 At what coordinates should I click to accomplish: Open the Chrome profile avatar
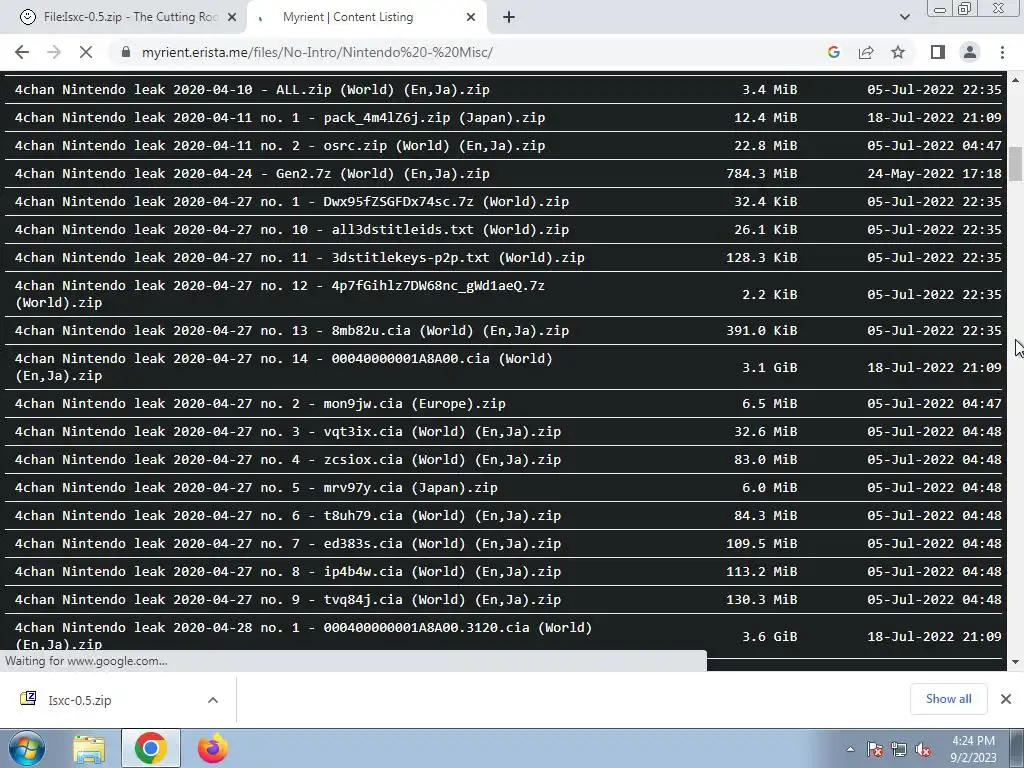tap(970, 52)
